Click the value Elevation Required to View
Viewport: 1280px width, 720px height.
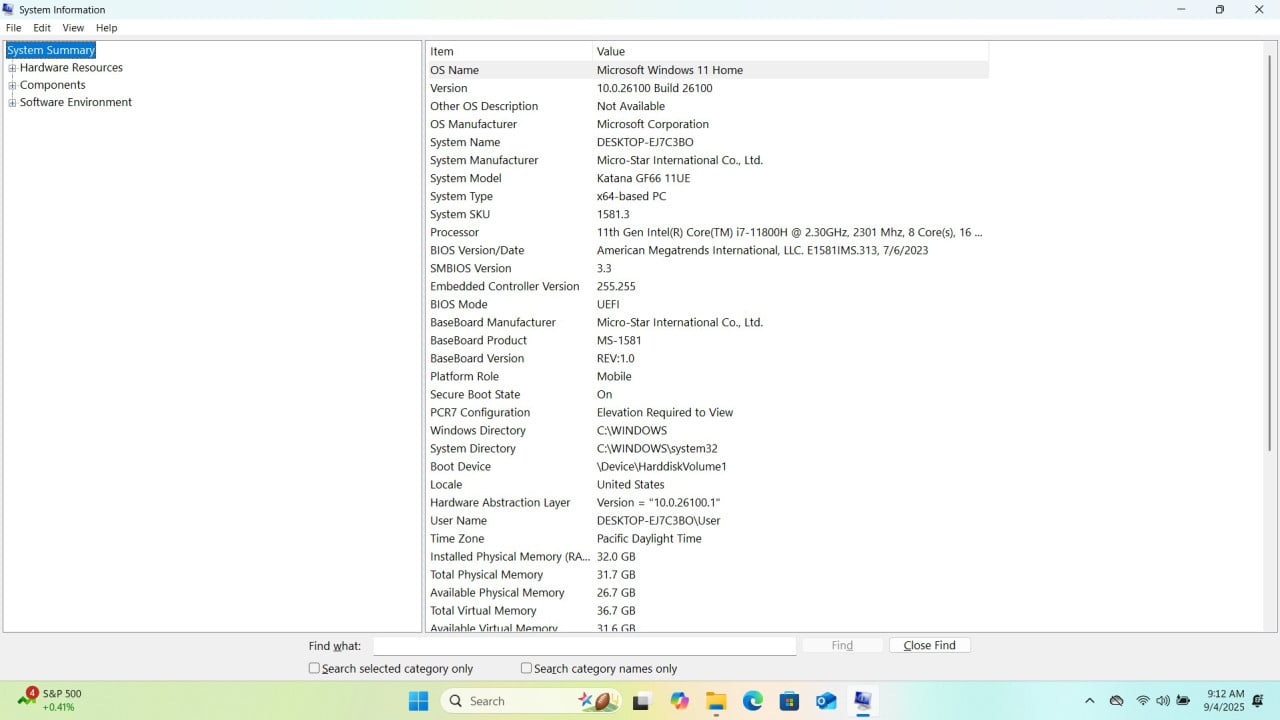665,412
